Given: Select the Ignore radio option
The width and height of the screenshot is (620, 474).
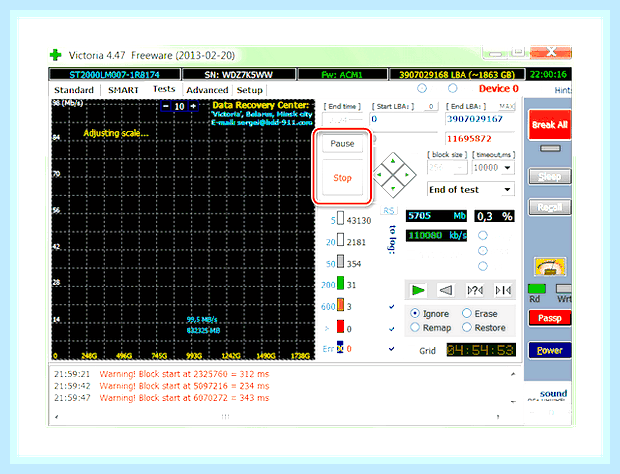Looking at the screenshot, I should tap(414, 313).
